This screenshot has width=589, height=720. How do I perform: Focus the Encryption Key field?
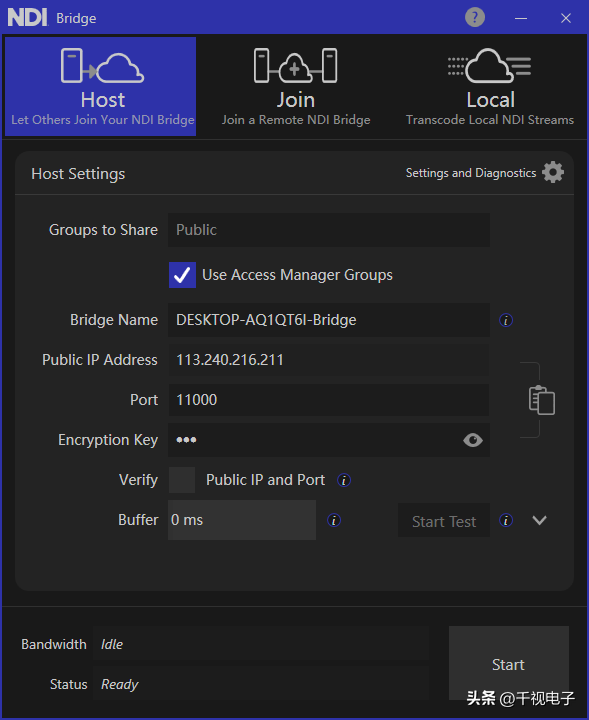(x=329, y=440)
